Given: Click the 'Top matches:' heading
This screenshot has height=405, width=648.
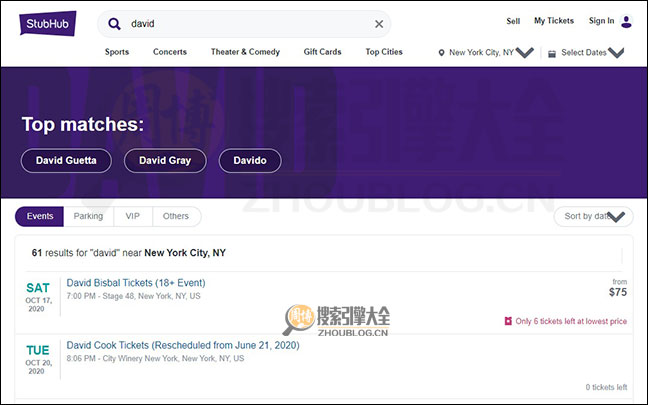Looking at the screenshot, I should [83, 124].
